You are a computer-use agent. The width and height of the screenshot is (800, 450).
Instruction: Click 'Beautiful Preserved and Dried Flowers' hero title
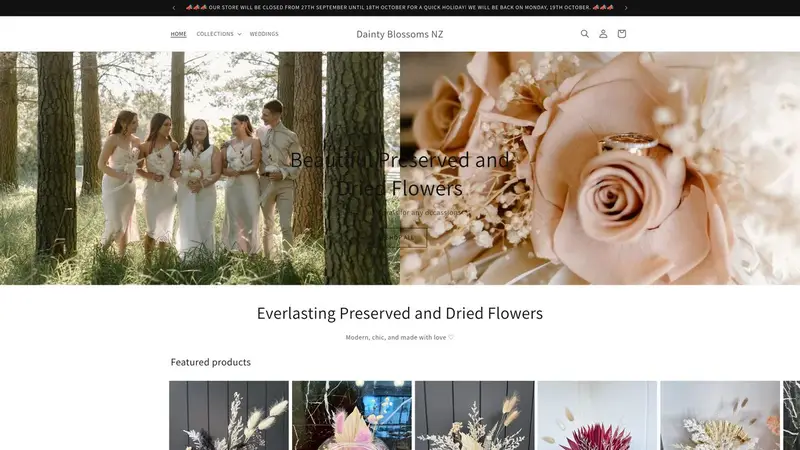click(400, 174)
